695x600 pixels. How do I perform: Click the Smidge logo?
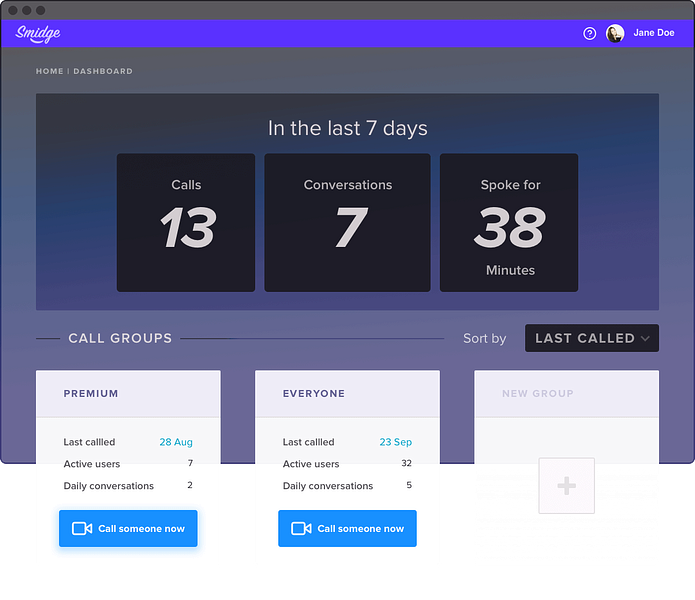[38, 34]
